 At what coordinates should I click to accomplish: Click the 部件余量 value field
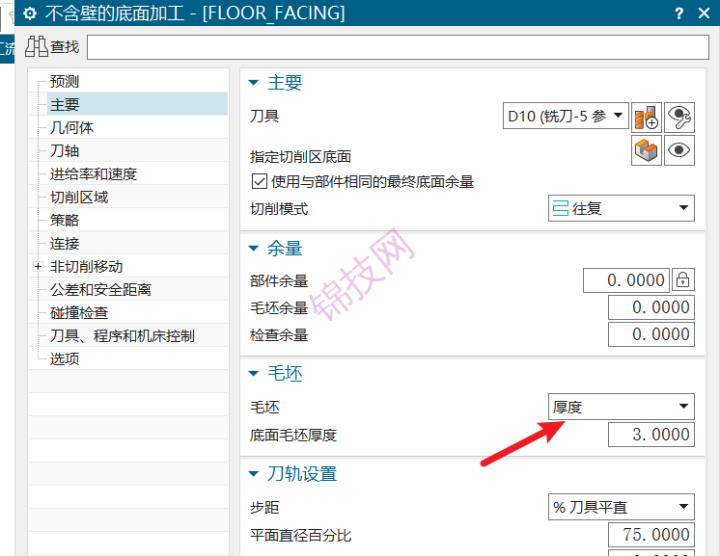pyautogui.click(x=626, y=280)
